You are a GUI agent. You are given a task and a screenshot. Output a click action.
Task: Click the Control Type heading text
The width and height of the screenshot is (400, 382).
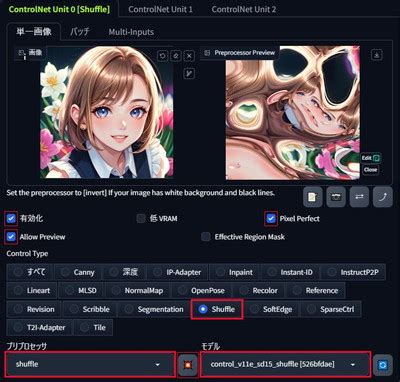[27, 254]
